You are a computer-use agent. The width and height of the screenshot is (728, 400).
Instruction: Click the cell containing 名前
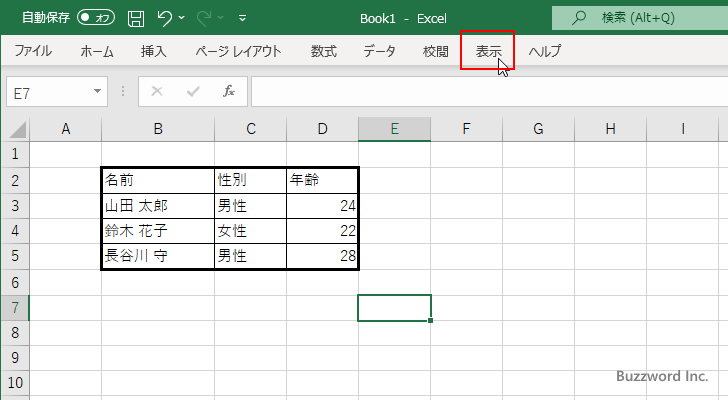tap(158, 180)
